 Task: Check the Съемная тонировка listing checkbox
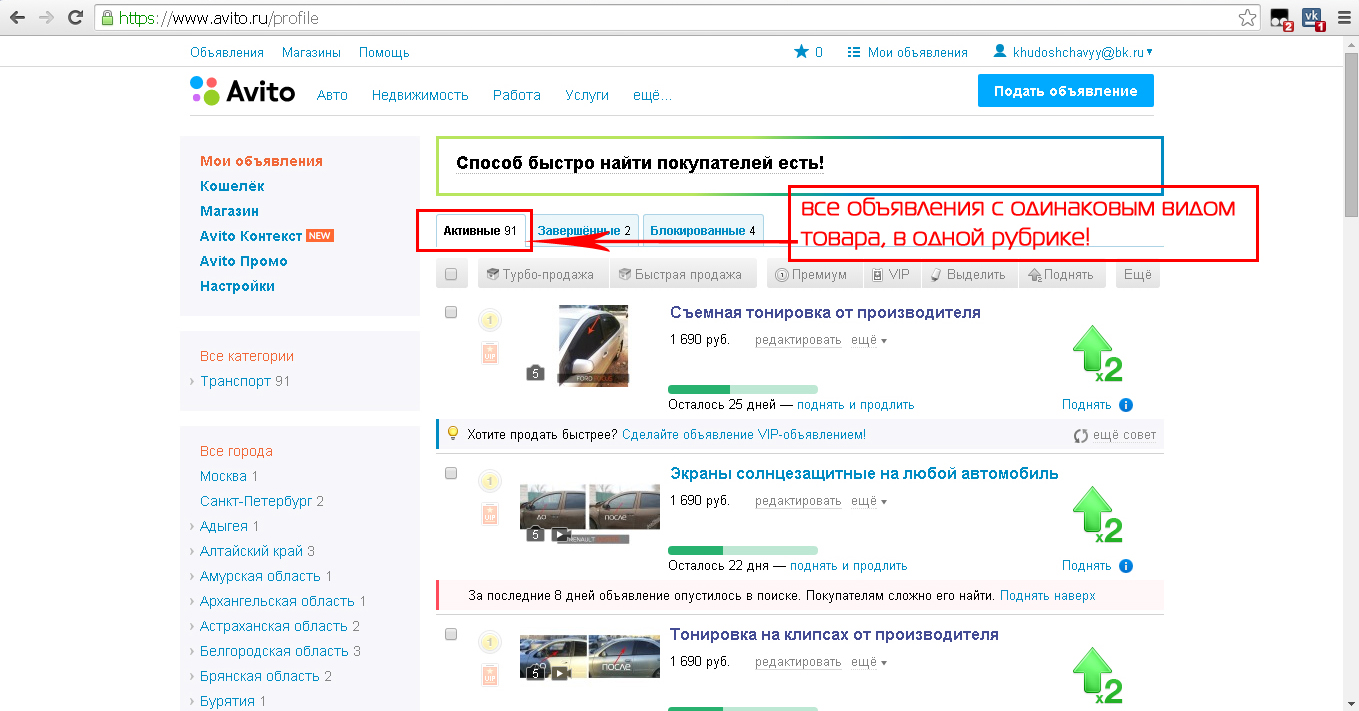click(451, 313)
